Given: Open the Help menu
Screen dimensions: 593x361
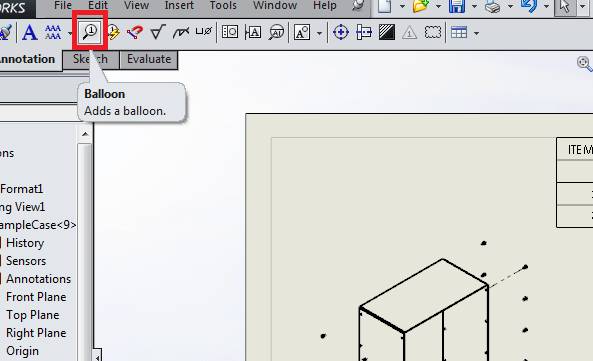Looking at the screenshot, I should (324, 5).
